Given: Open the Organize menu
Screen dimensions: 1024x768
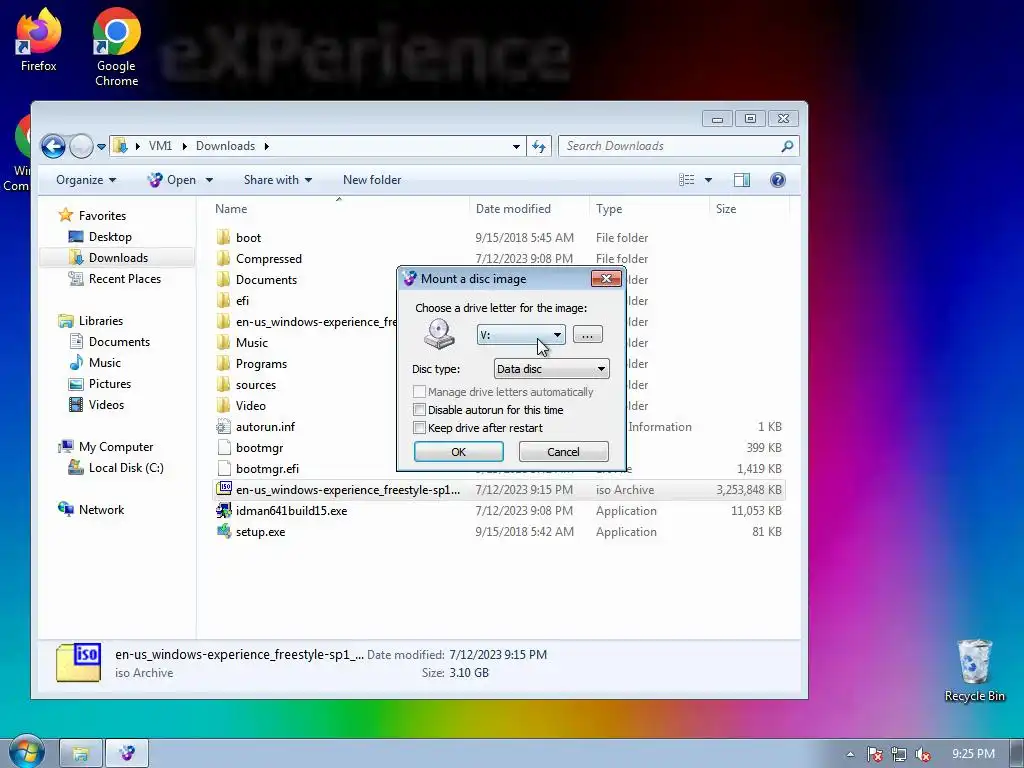Looking at the screenshot, I should (86, 180).
